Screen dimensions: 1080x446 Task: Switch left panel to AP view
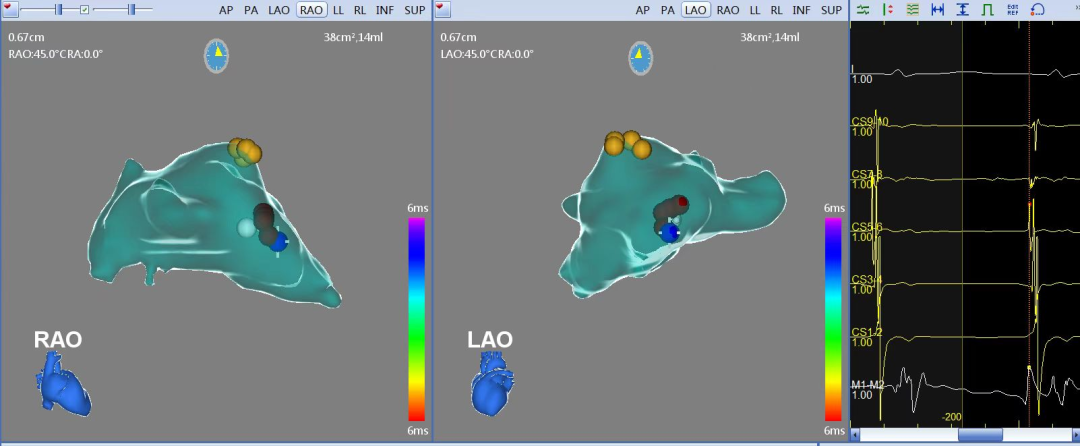(x=228, y=10)
